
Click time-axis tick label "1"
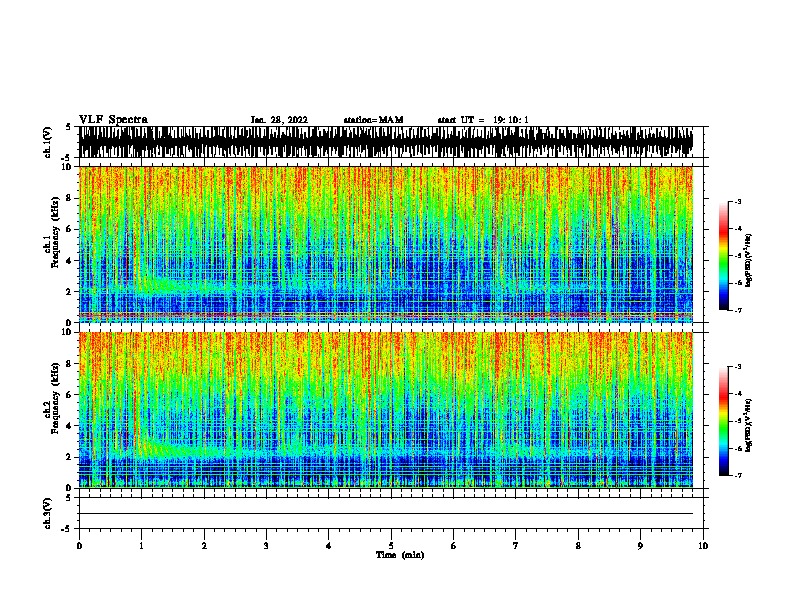[x=141, y=546]
